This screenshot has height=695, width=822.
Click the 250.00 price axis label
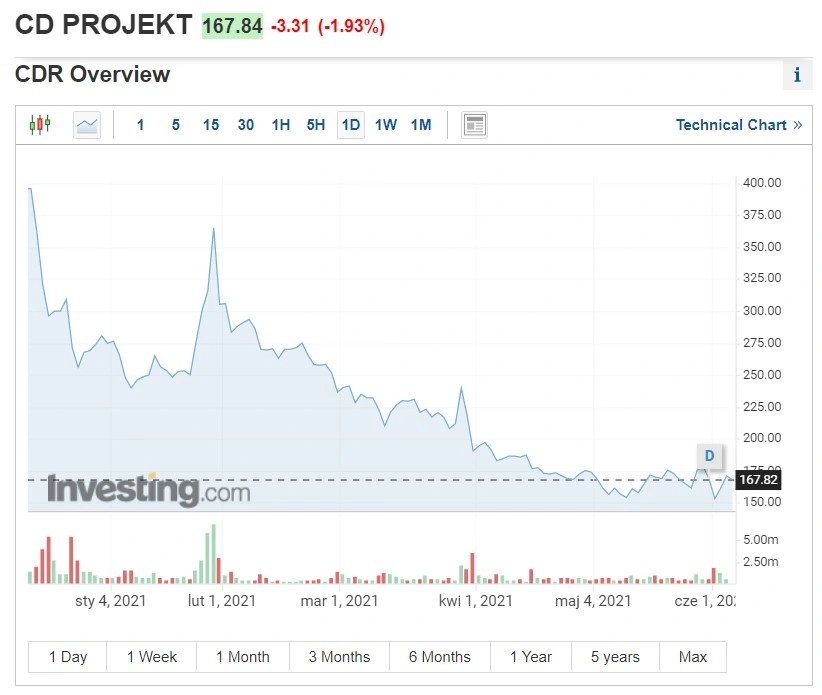point(762,374)
